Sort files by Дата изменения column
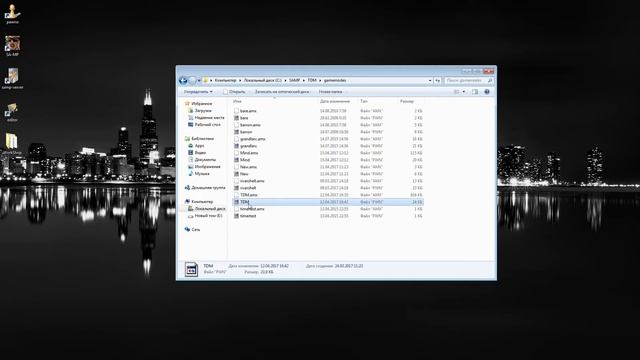The image size is (640, 360). coord(335,101)
